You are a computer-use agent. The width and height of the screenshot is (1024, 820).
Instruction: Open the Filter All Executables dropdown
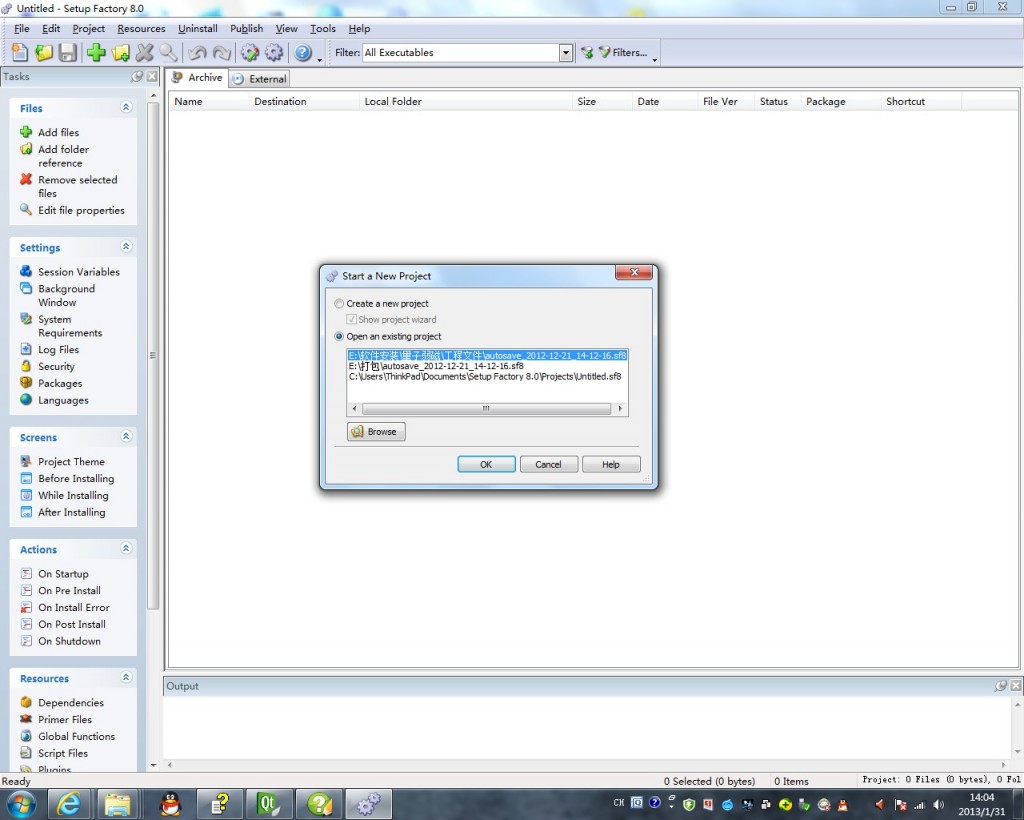pyautogui.click(x=566, y=53)
